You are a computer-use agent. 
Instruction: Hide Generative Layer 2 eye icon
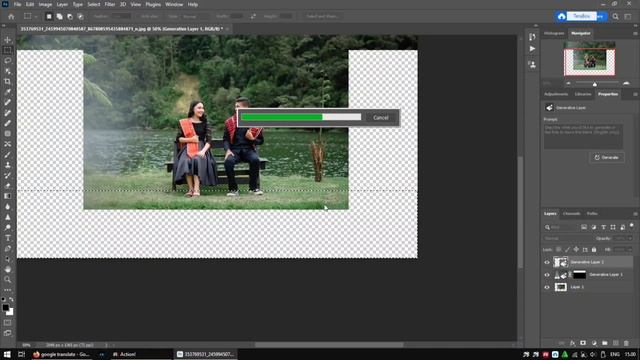547,262
